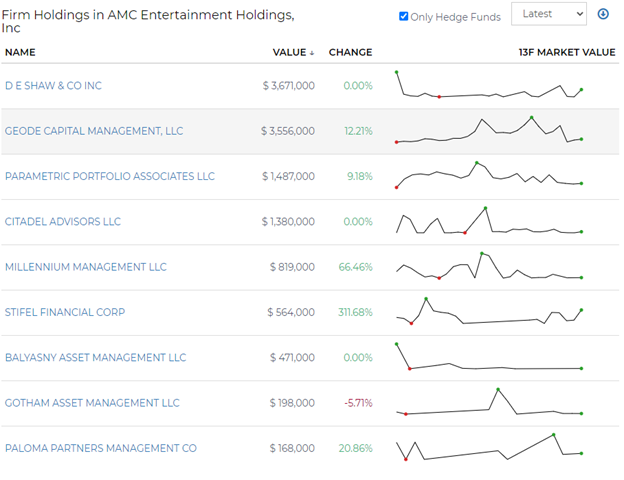Select the $ 3,671,000 value cell
Screen dimensions: 624x480
pyautogui.click(x=289, y=86)
